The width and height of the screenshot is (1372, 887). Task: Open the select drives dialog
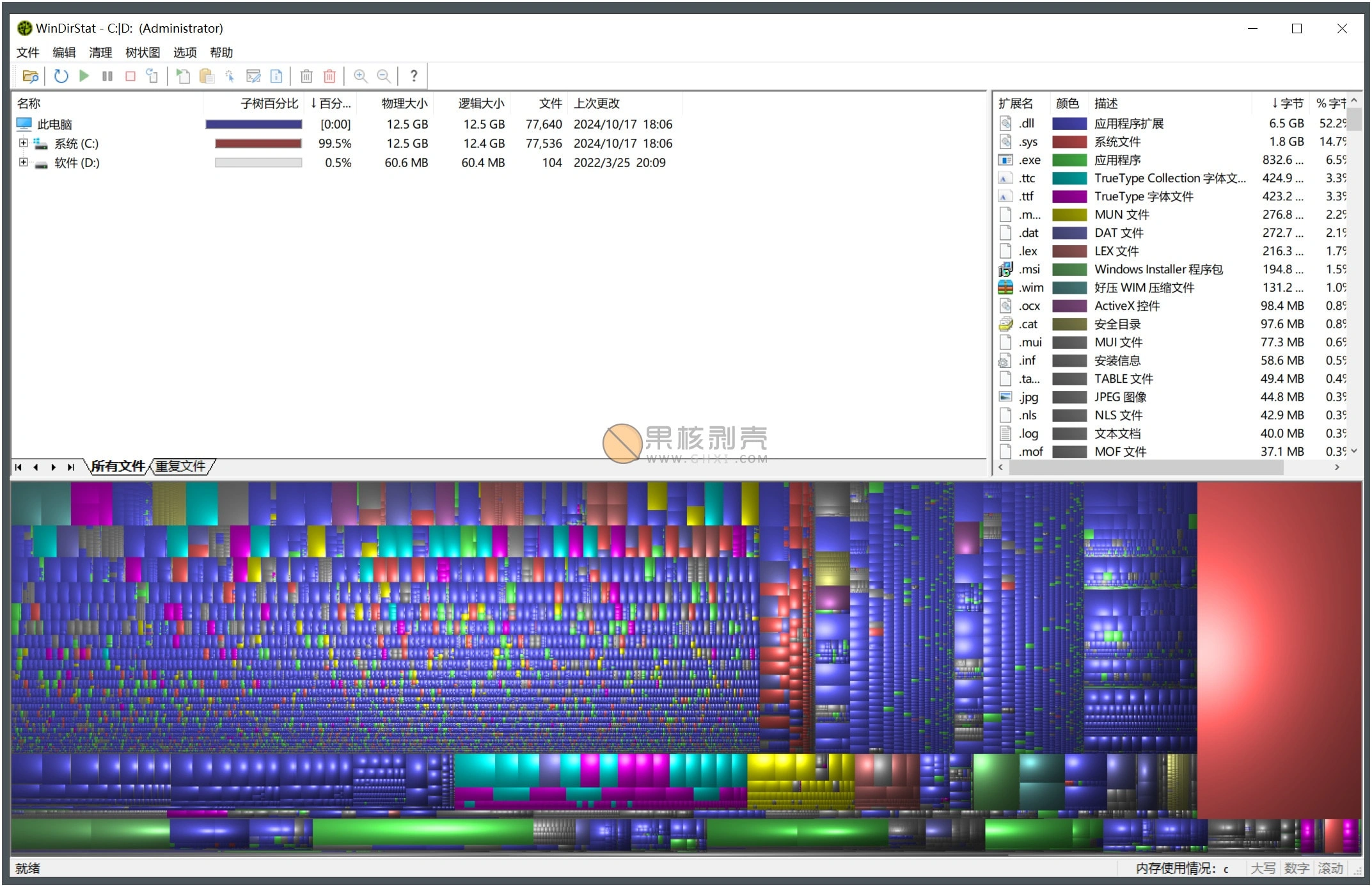(x=31, y=76)
